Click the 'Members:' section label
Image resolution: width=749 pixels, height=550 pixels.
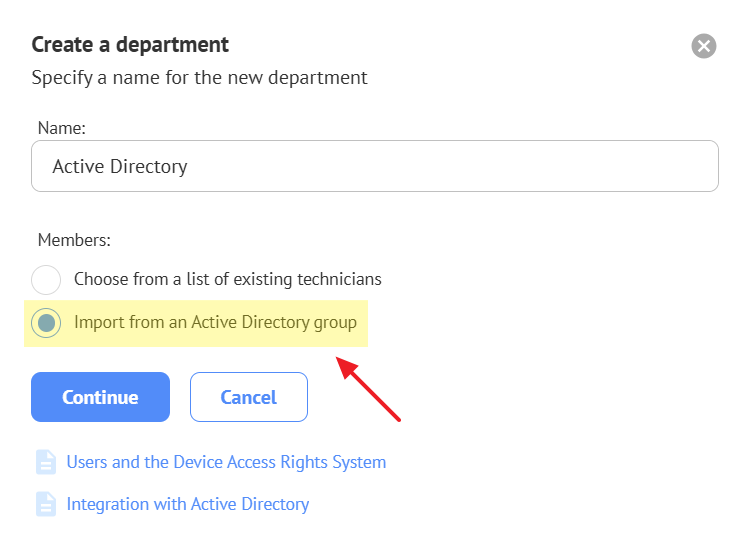tap(74, 240)
